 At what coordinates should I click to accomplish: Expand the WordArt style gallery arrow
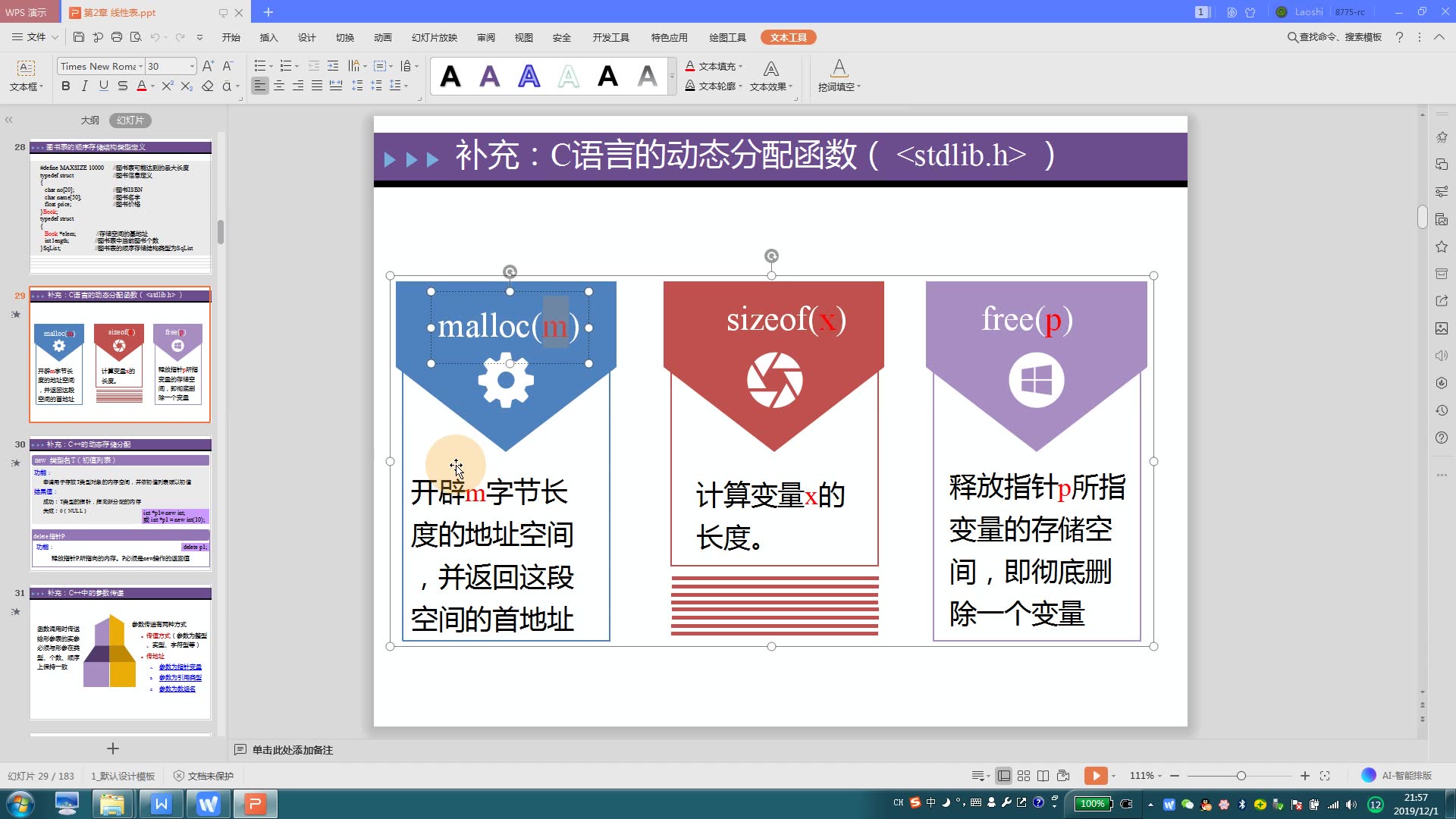(672, 76)
